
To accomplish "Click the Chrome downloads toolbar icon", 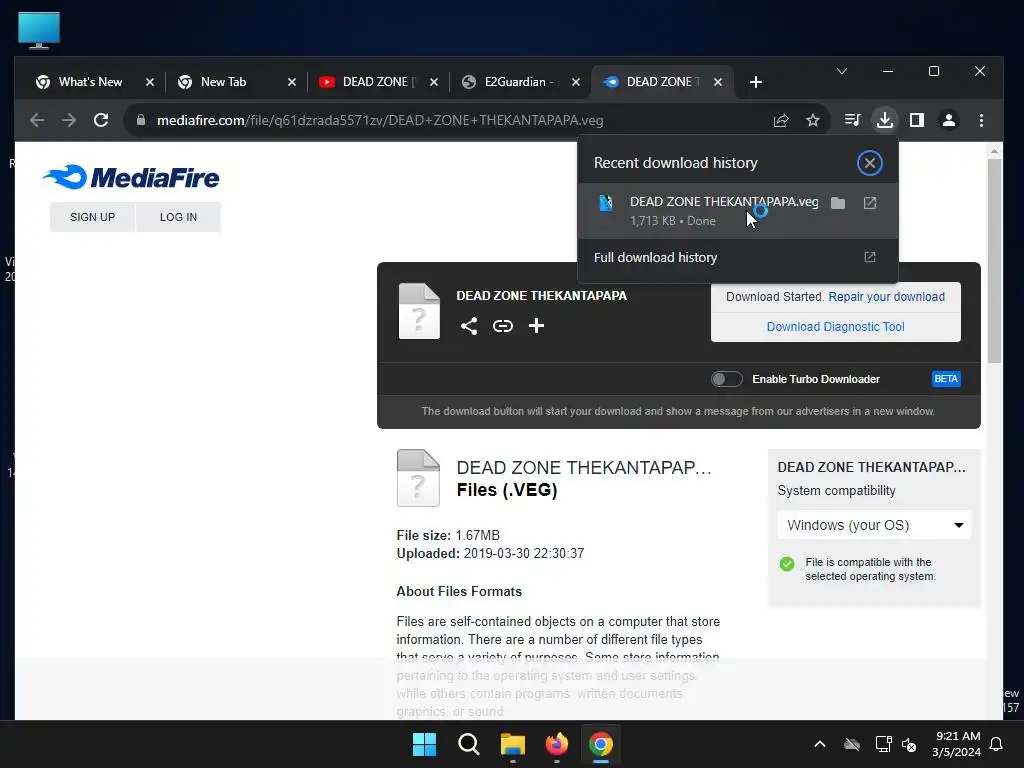I will pos(884,120).
